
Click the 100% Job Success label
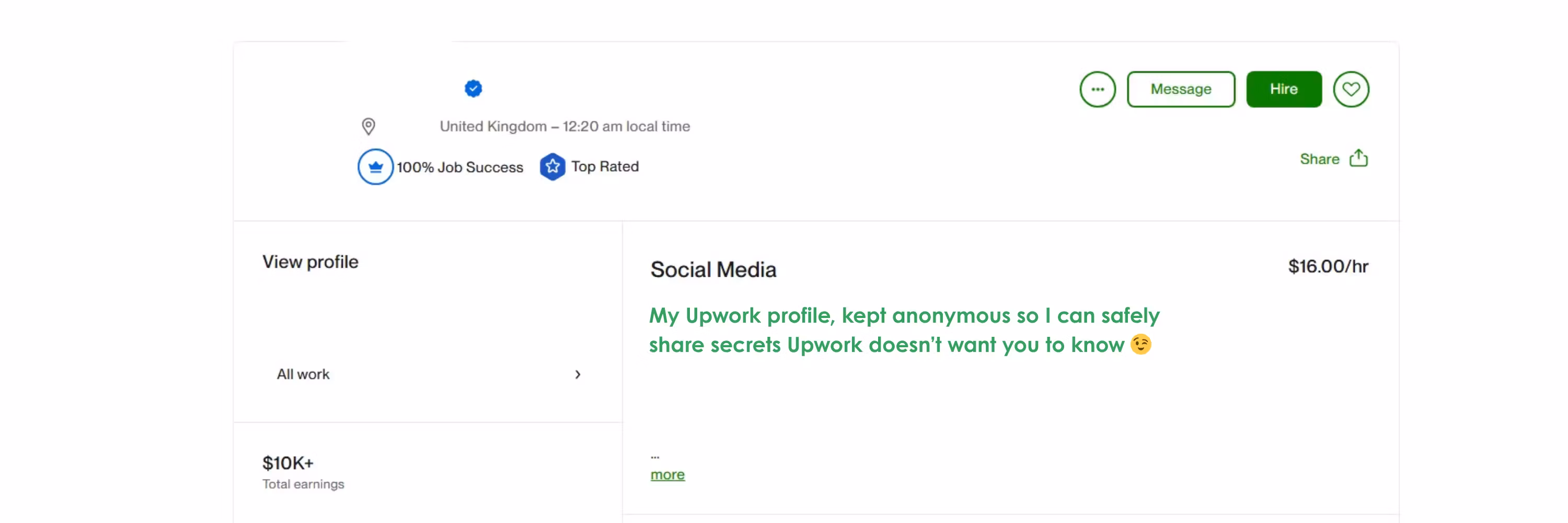point(459,167)
